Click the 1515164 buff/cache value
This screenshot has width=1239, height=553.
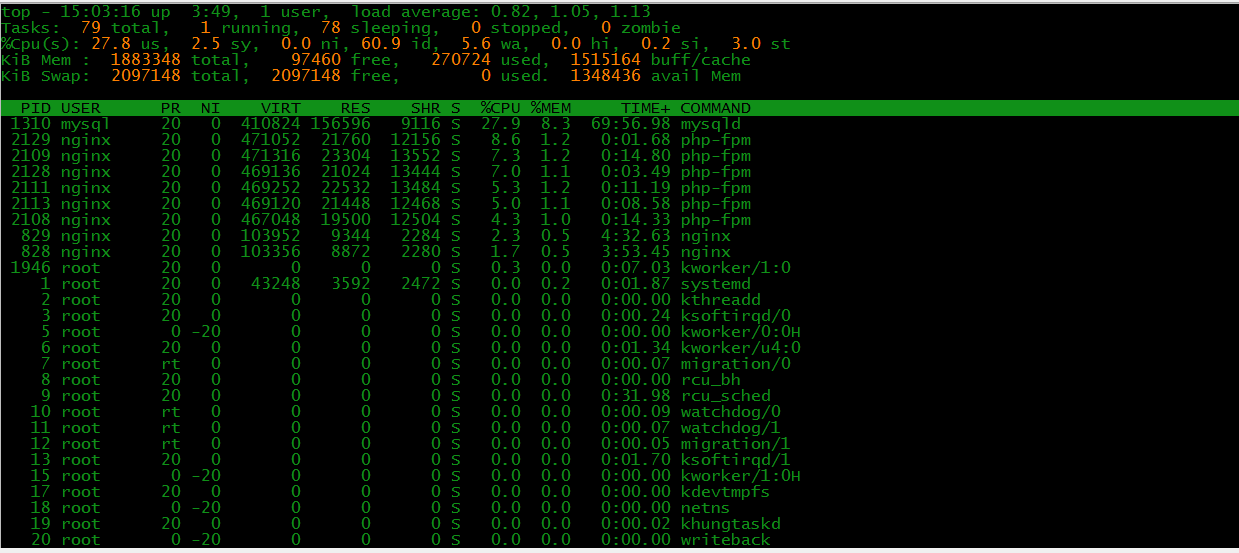[x=605, y=60]
